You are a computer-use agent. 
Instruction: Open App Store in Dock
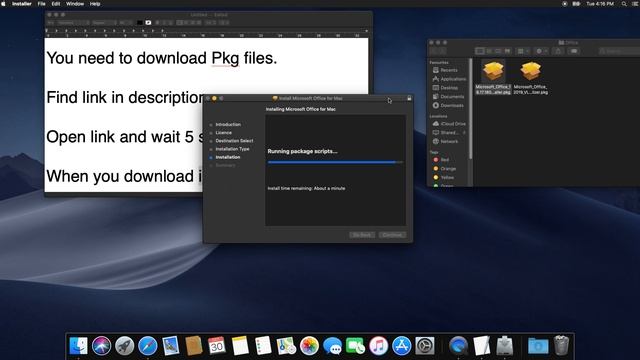pos(402,346)
